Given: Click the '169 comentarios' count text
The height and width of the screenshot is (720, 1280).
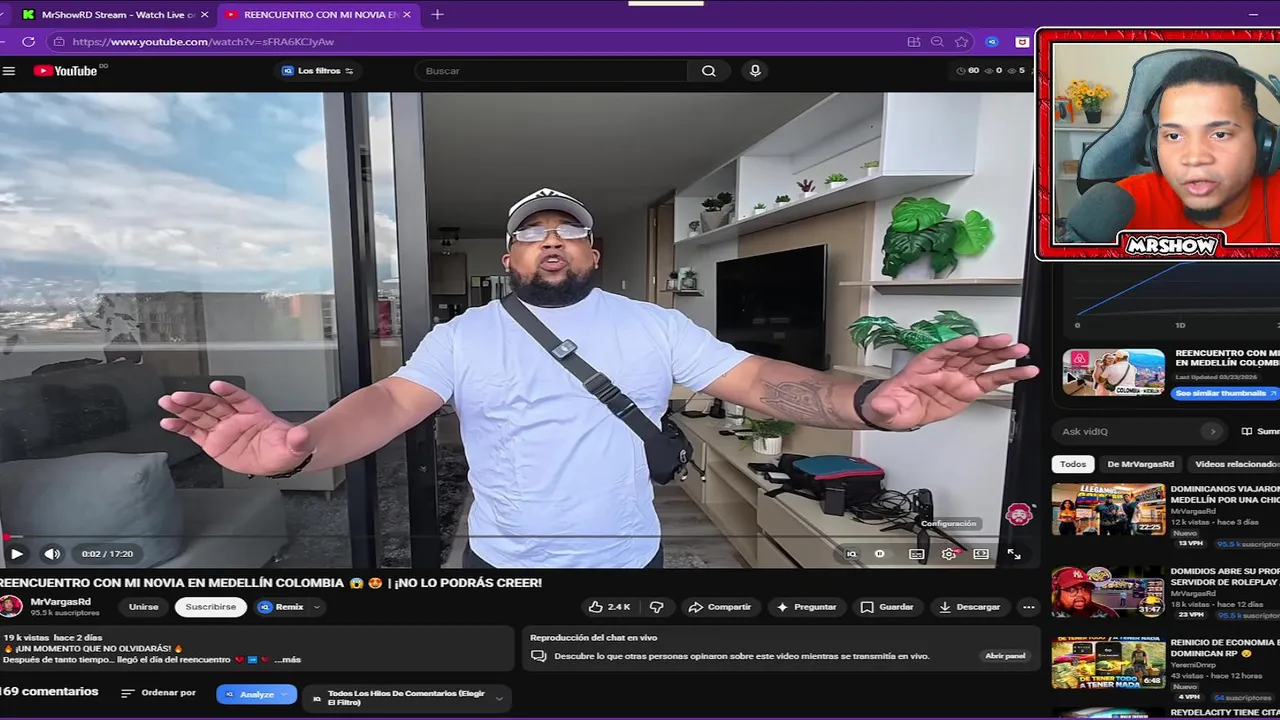Looking at the screenshot, I should pos(49,692).
